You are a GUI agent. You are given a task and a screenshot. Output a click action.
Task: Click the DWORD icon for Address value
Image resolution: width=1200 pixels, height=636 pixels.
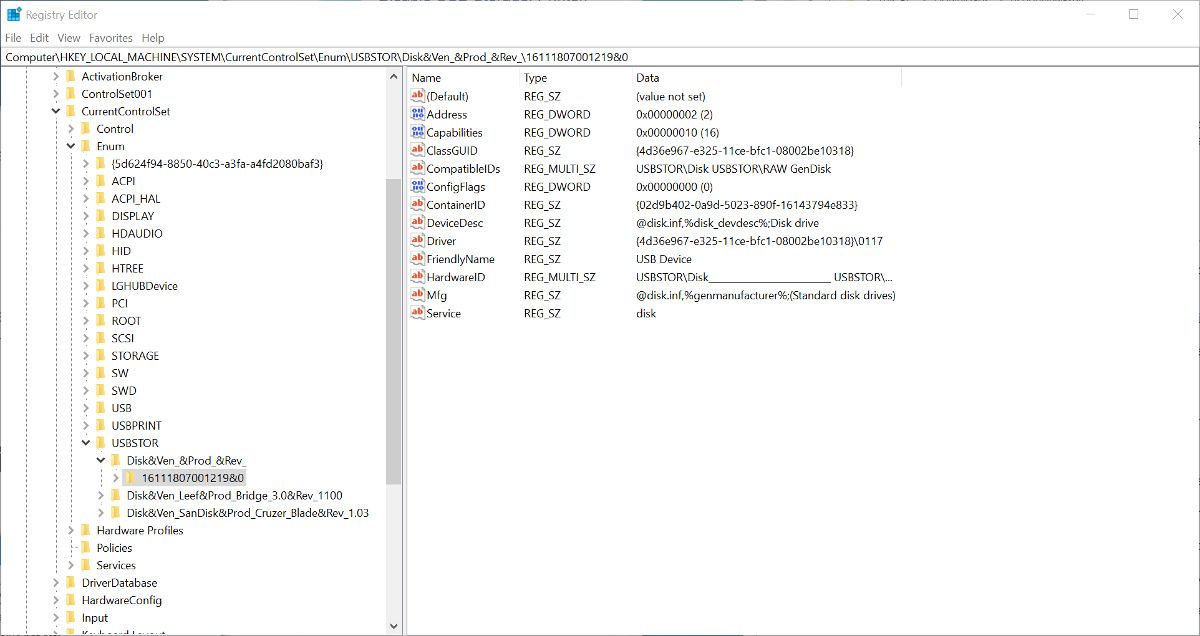pos(418,114)
